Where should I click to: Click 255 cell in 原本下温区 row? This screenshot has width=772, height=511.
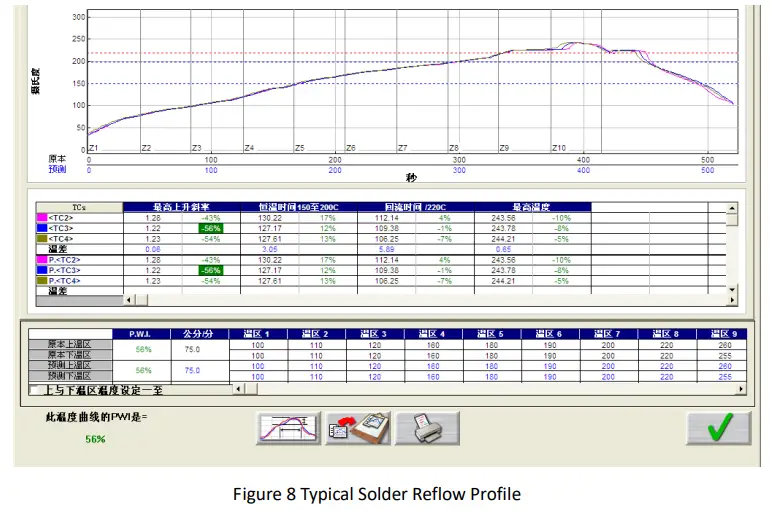(725, 355)
